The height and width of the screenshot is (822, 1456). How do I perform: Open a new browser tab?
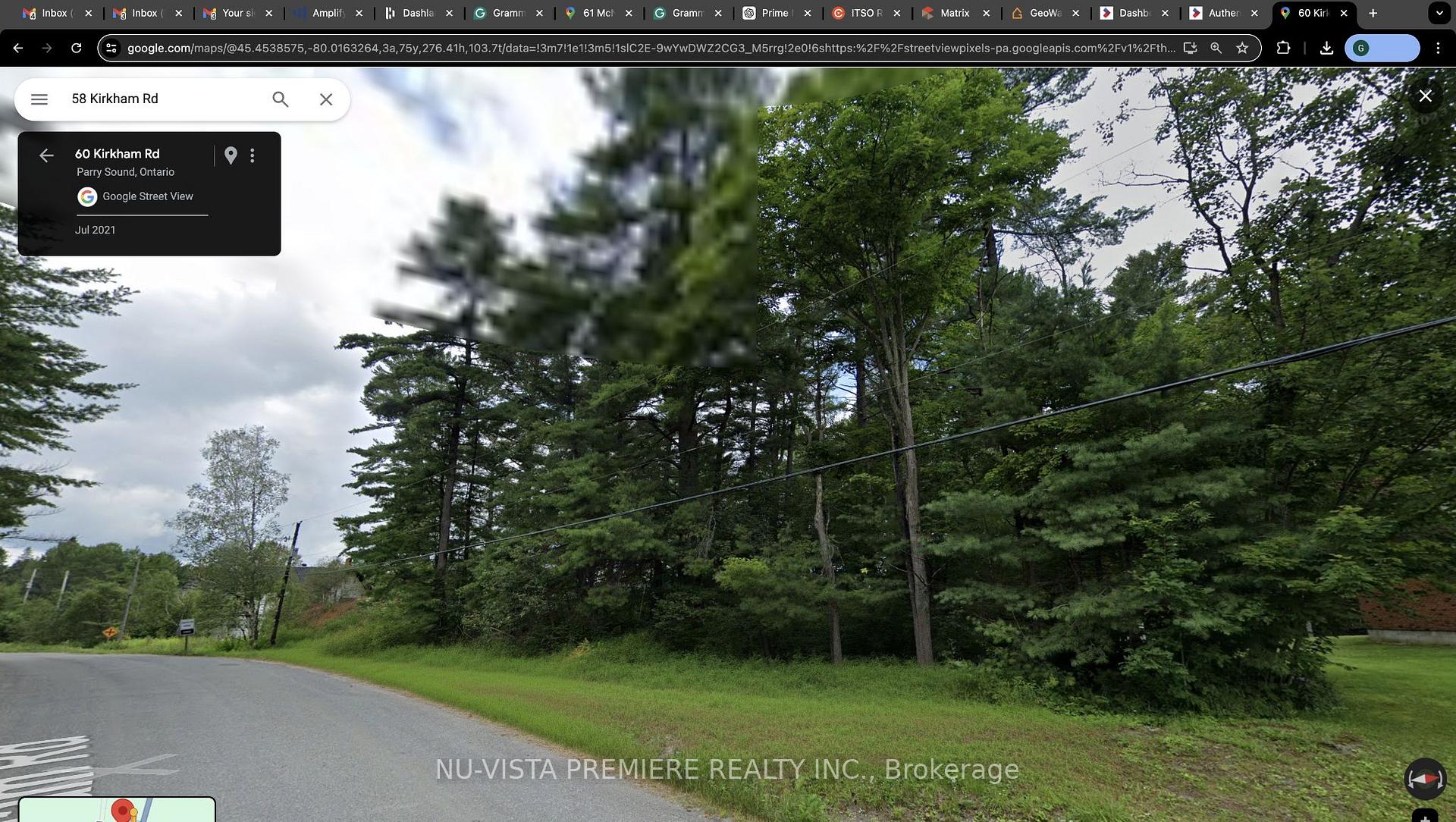tap(1373, 13)
